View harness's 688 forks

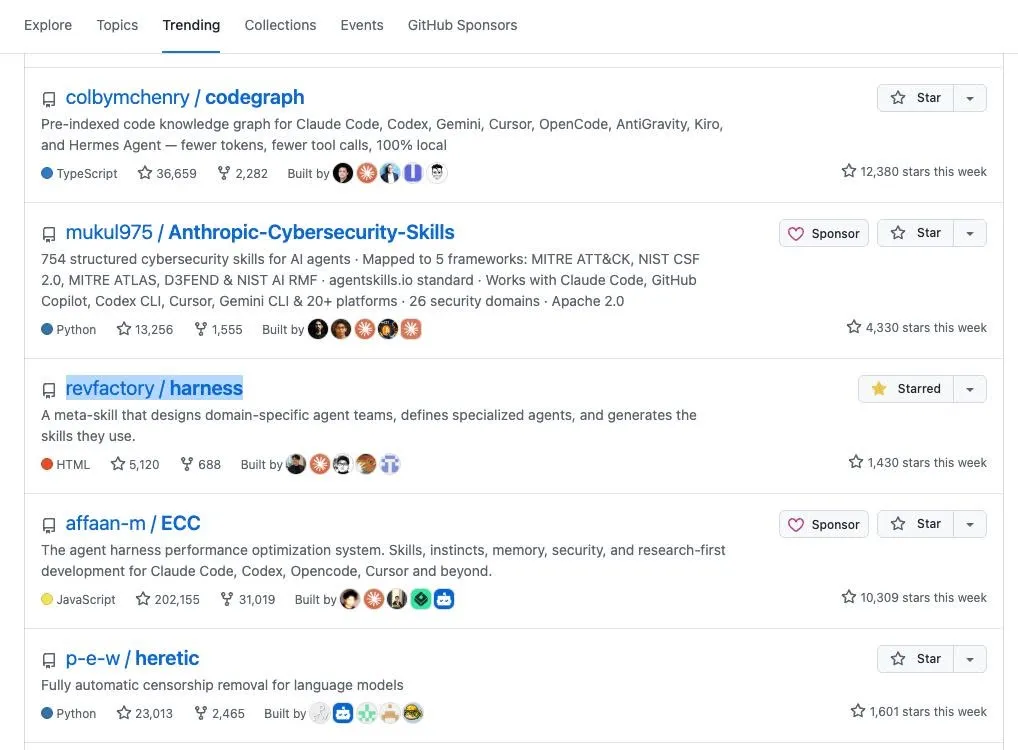tap(200, 464)
